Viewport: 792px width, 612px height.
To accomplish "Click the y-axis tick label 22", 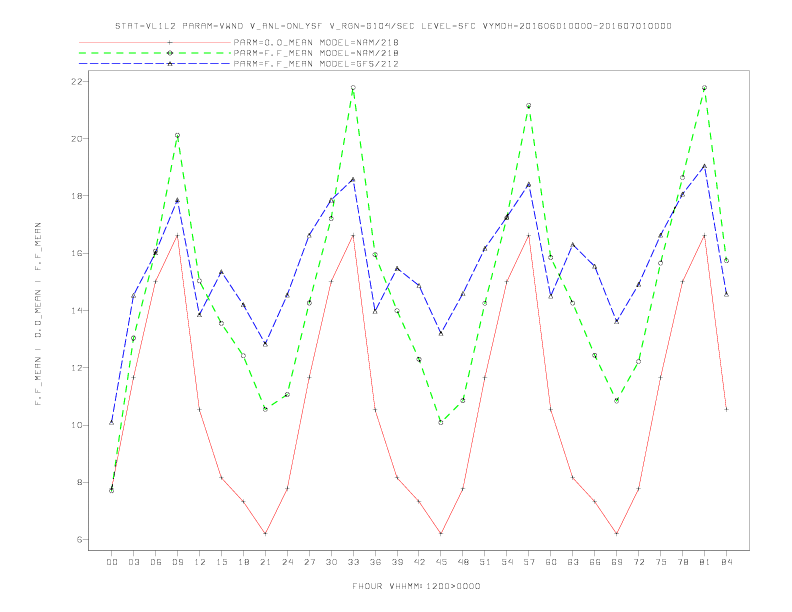I will click(x=79, y=82).
